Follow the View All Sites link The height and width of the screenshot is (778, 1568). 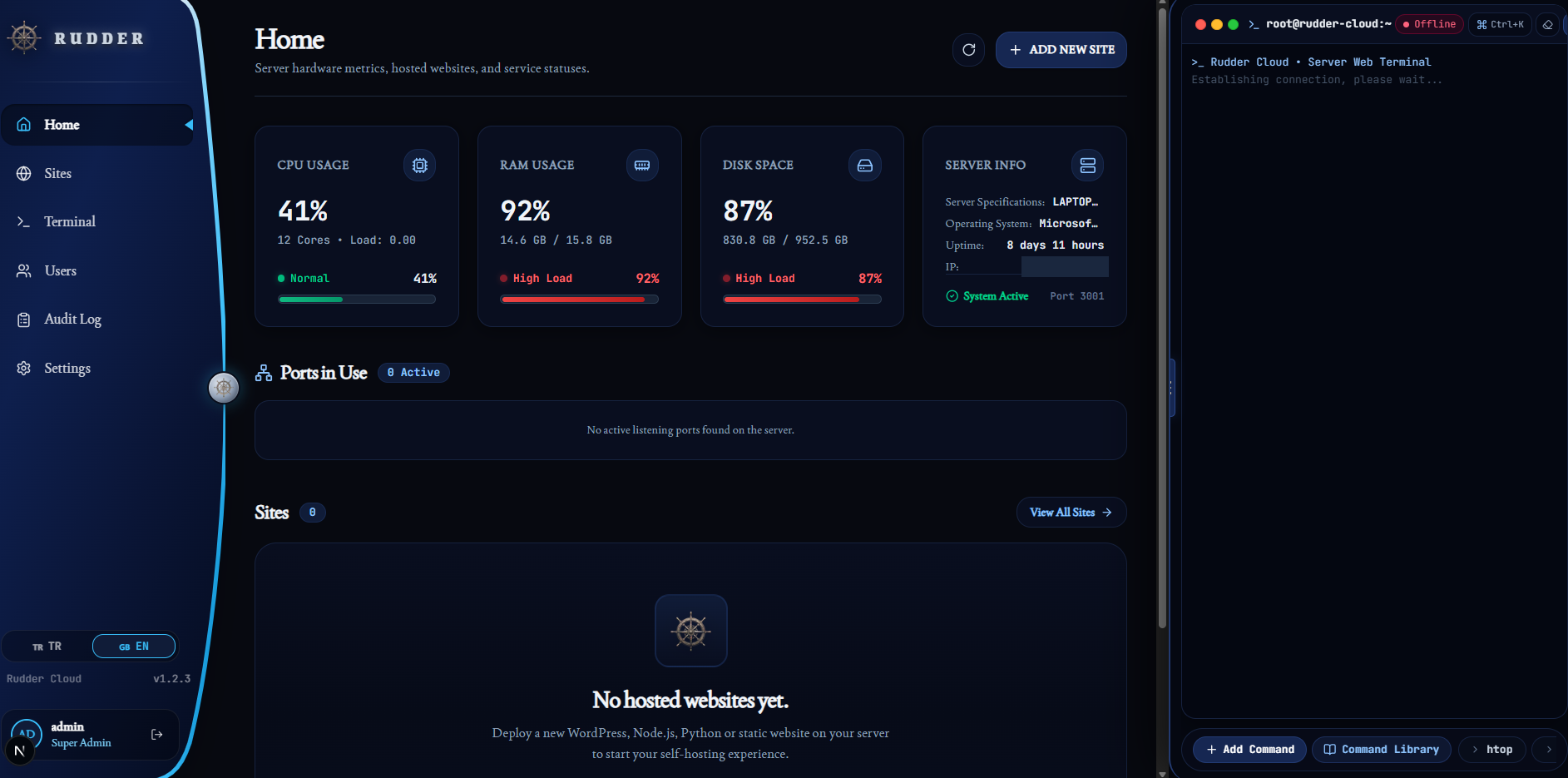click(x=1071, y=513)
